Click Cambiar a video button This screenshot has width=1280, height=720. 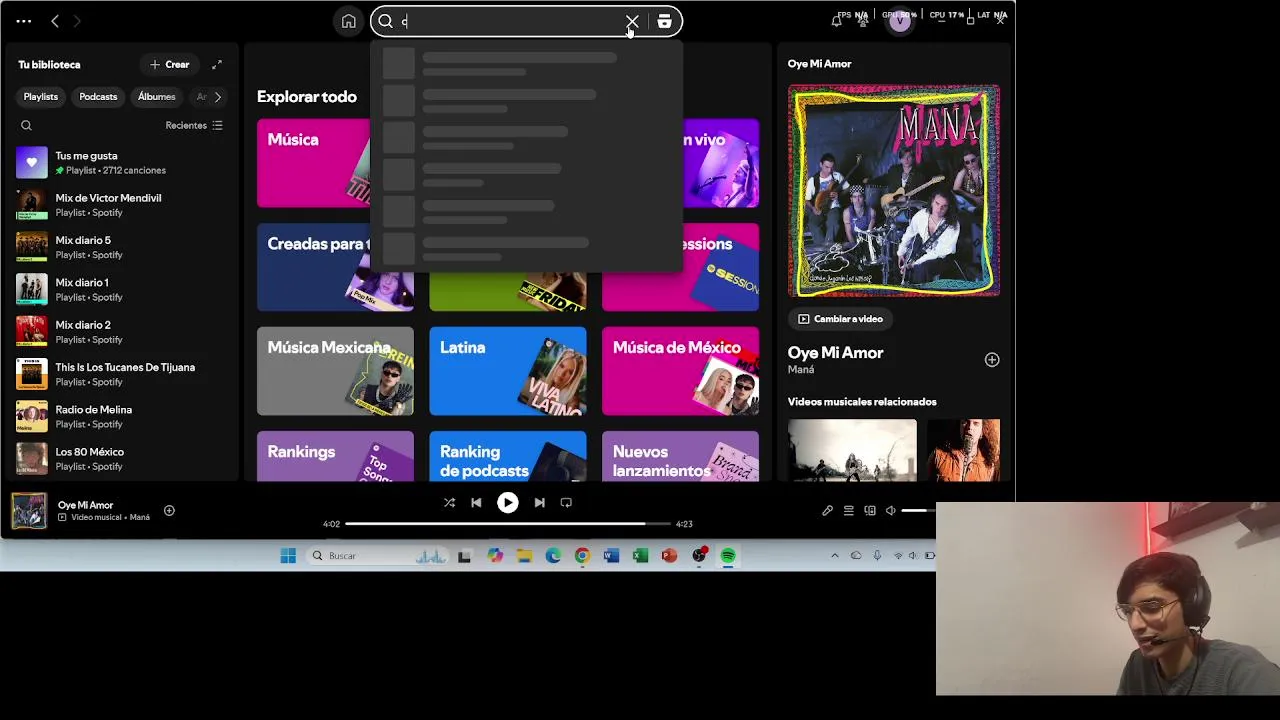pos(840,319)
